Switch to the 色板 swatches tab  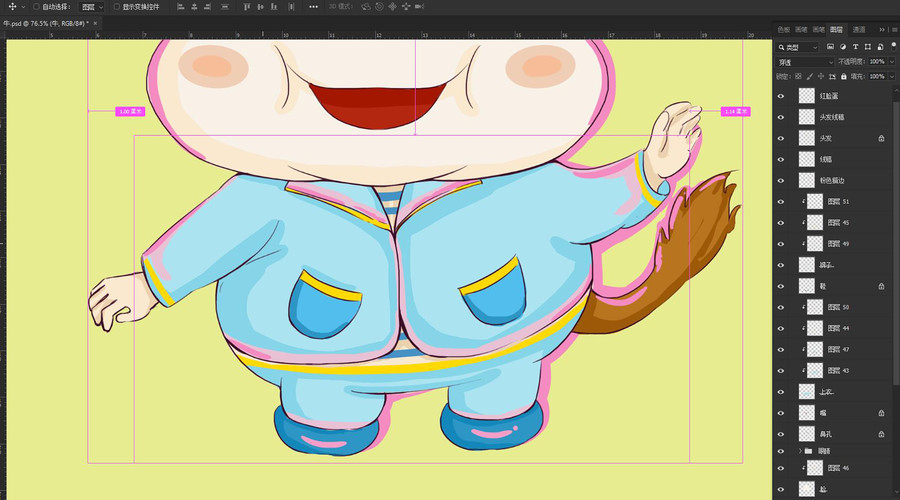click(x=783, y=29)
